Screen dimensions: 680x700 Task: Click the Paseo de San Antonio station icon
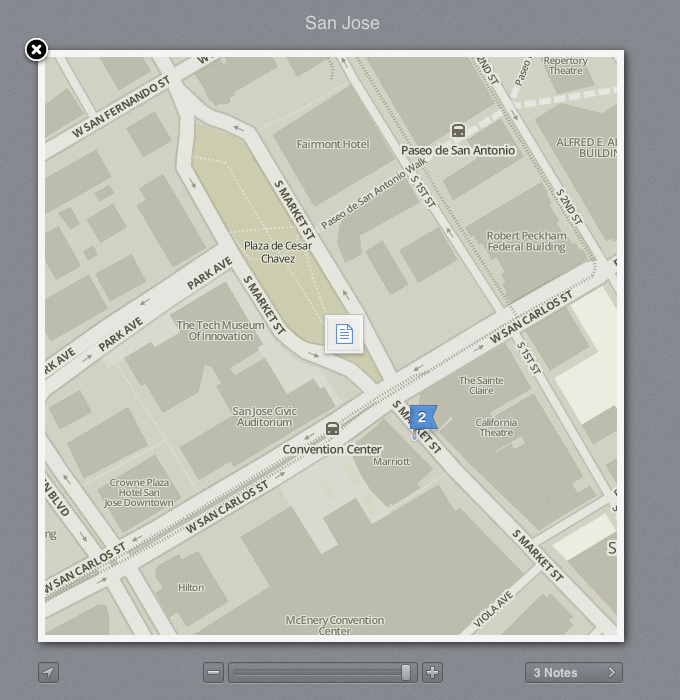point(459,130)
